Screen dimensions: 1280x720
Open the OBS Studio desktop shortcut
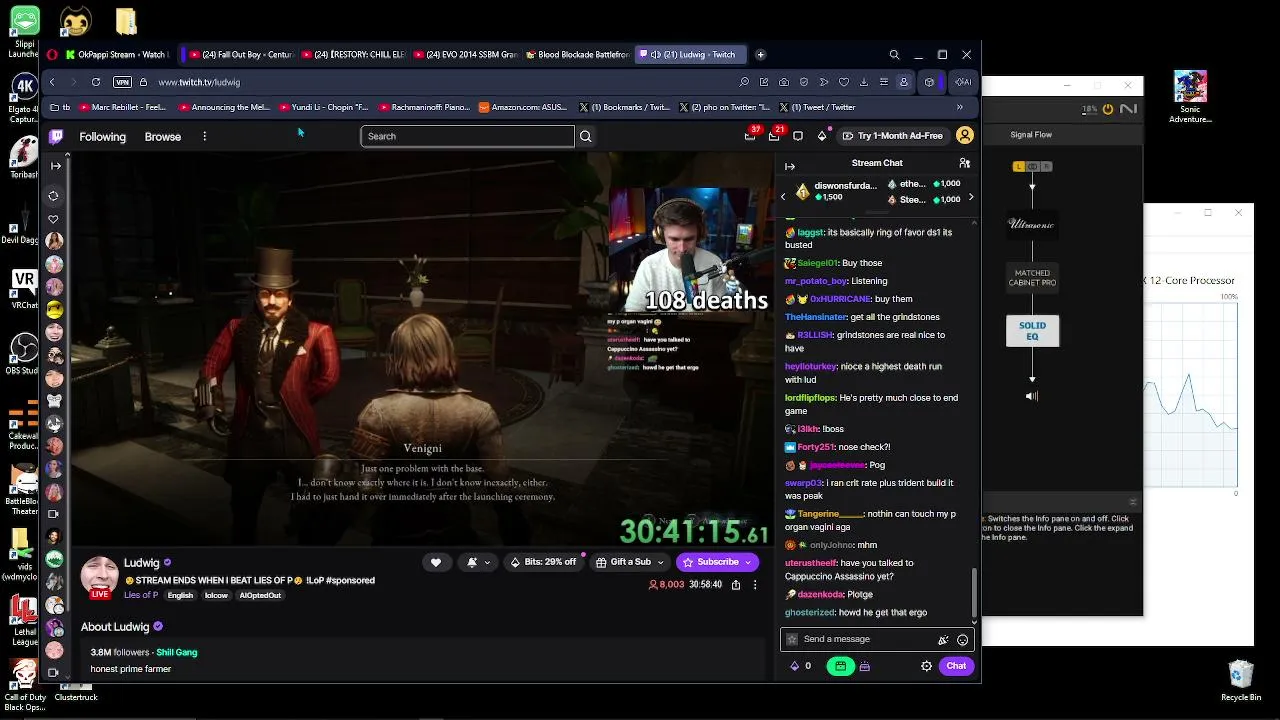coord(22,355)
